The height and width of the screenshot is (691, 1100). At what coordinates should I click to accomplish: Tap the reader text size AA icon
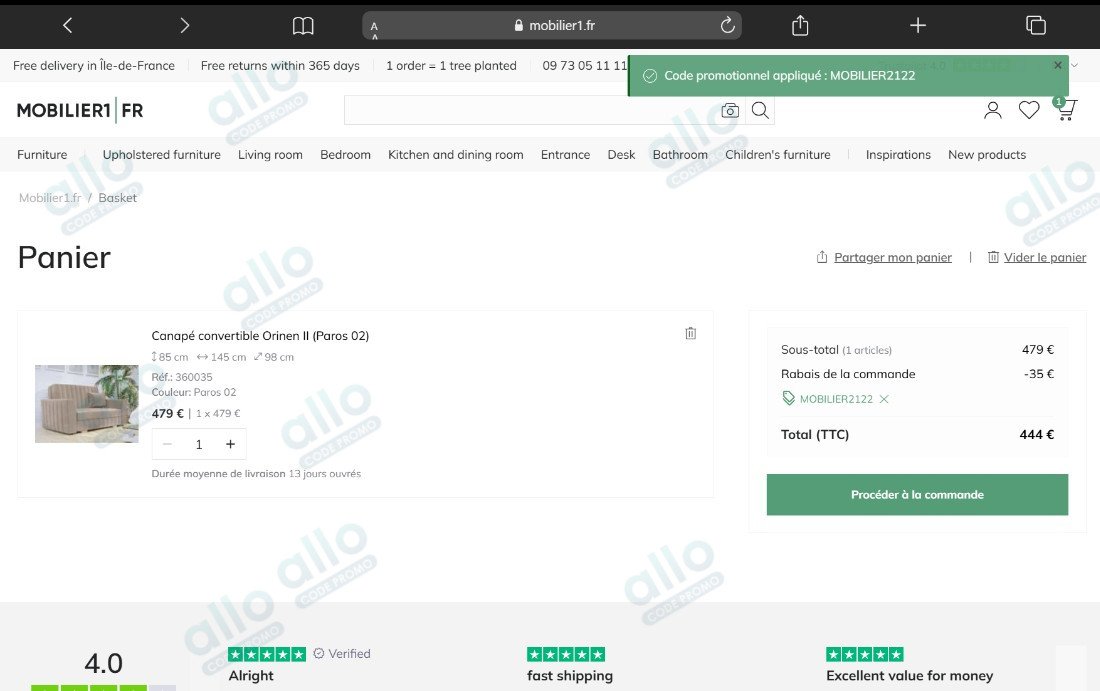pyautogui.click(x=375, y=28)
